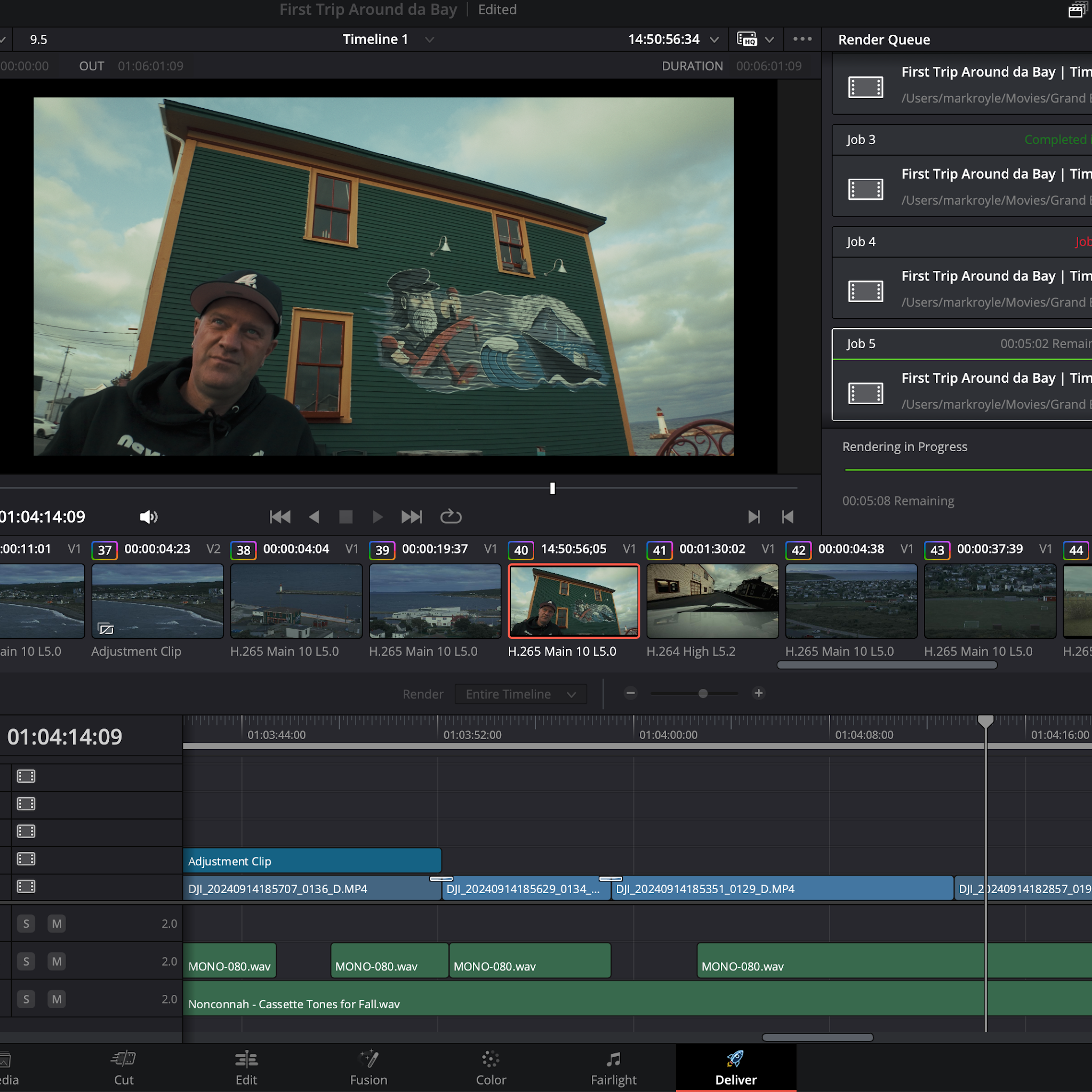This screenshot has width=1092, height=1092.
Task: Click the stop playback button
Action: click(x=346, y=517)
